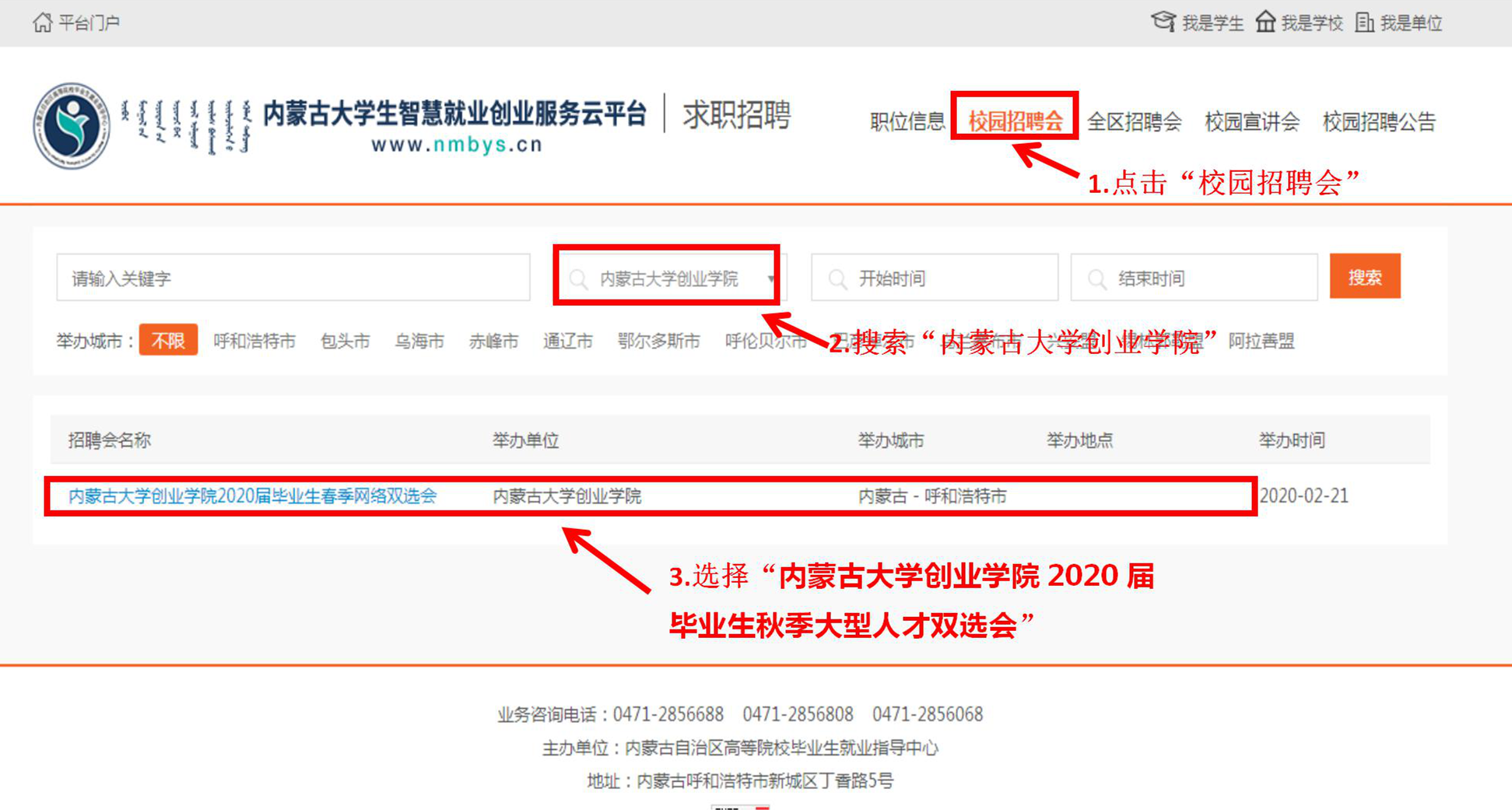Click the magnifier icon in the 开始时间 field
The width and height of the screenshot is (1512, 810).
coord(837,279)
